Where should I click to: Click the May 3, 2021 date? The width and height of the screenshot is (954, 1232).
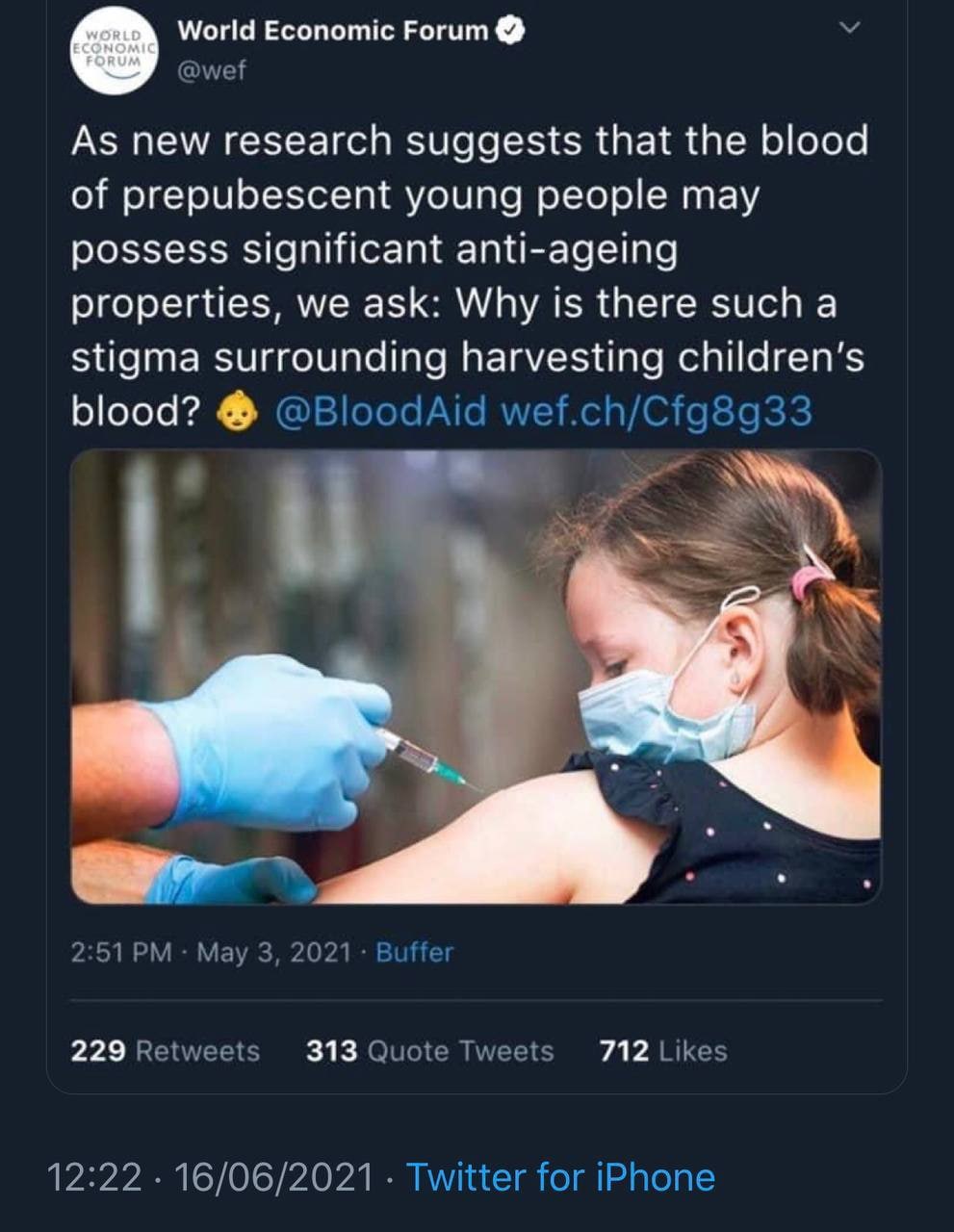274,953
